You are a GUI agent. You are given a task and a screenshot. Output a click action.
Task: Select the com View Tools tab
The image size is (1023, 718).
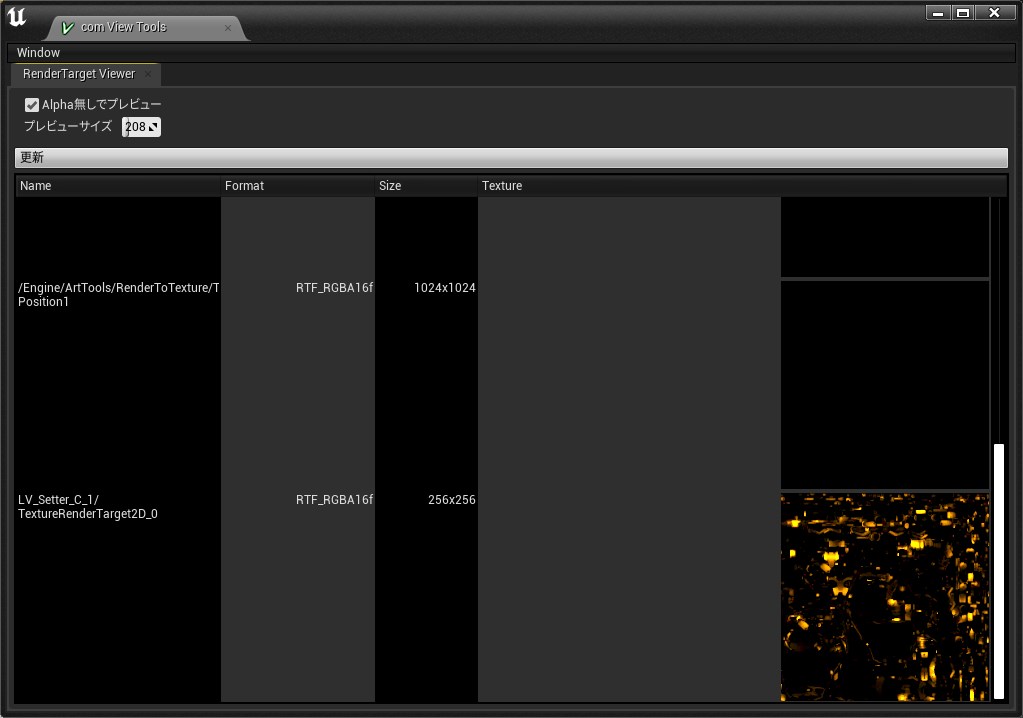pyautogui.click(x=124, y=28)
